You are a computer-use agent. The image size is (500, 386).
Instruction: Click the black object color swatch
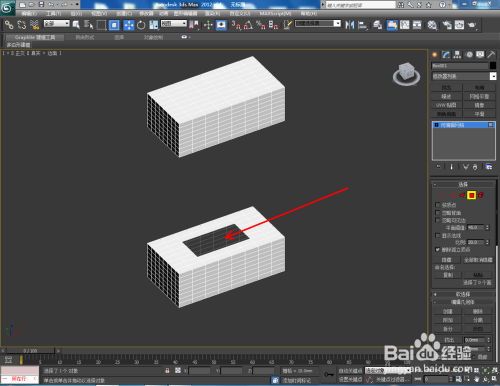(493, 66)
